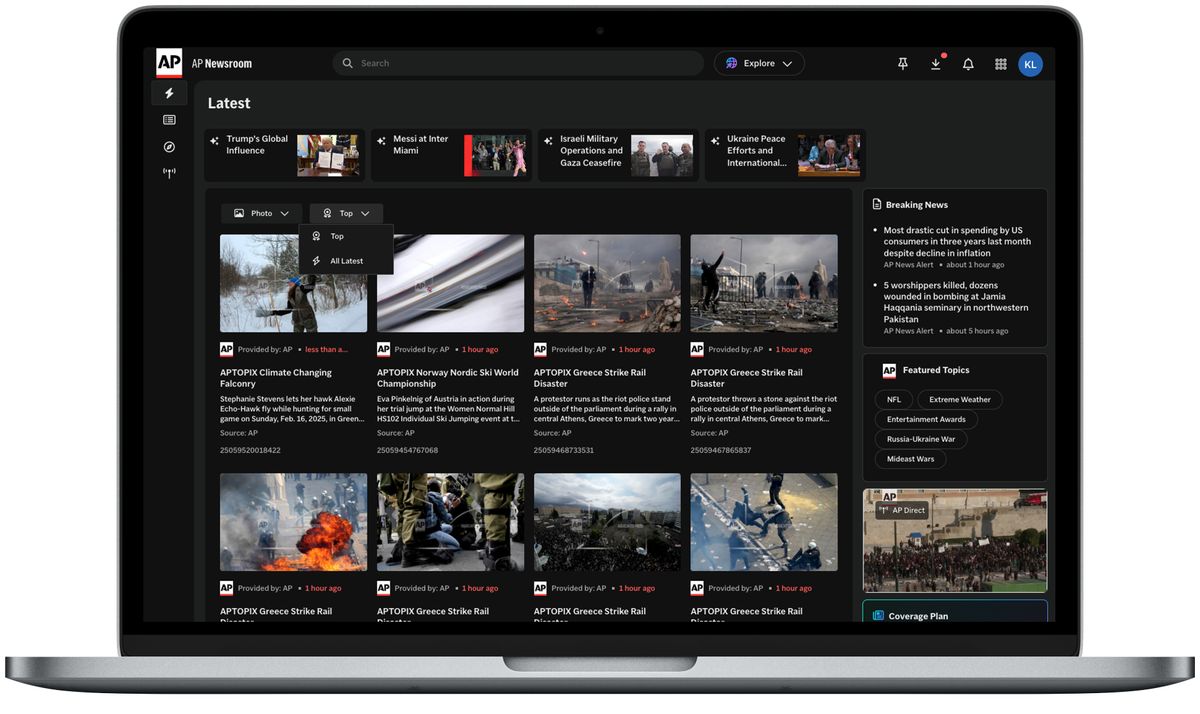1200x714 pixels.
Task: Toggle the Extreme Weather topic filter
Action: [x=959, y=399]
